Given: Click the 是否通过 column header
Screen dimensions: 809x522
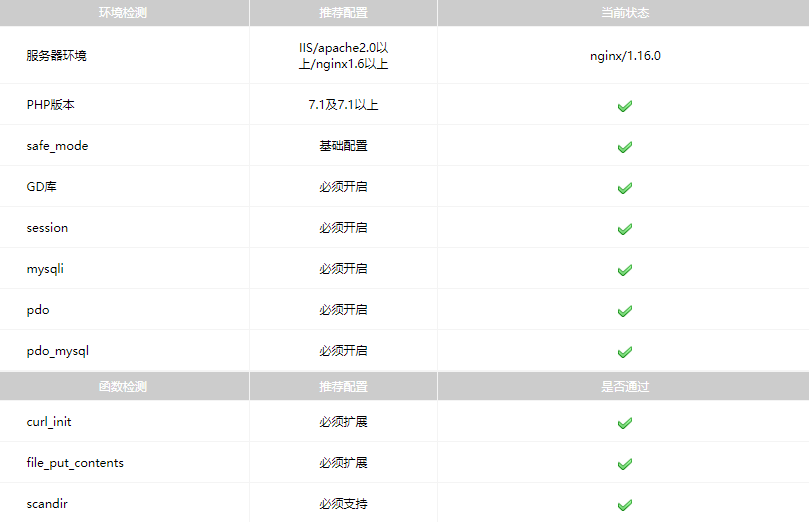Looking at the screenshot, I should coord(624,386).
